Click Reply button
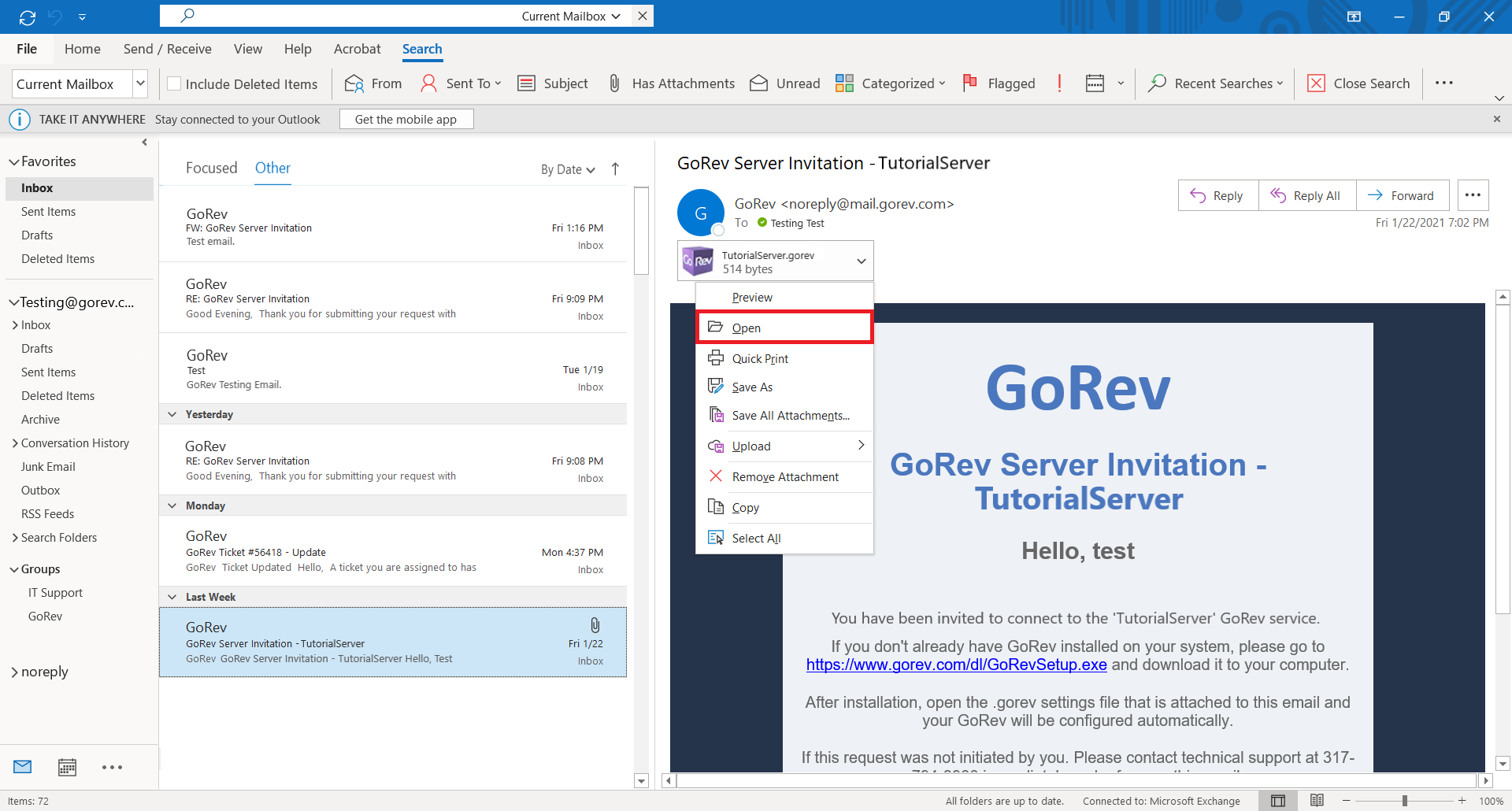Screen dimensions: 1512x811 point(1217,195)
